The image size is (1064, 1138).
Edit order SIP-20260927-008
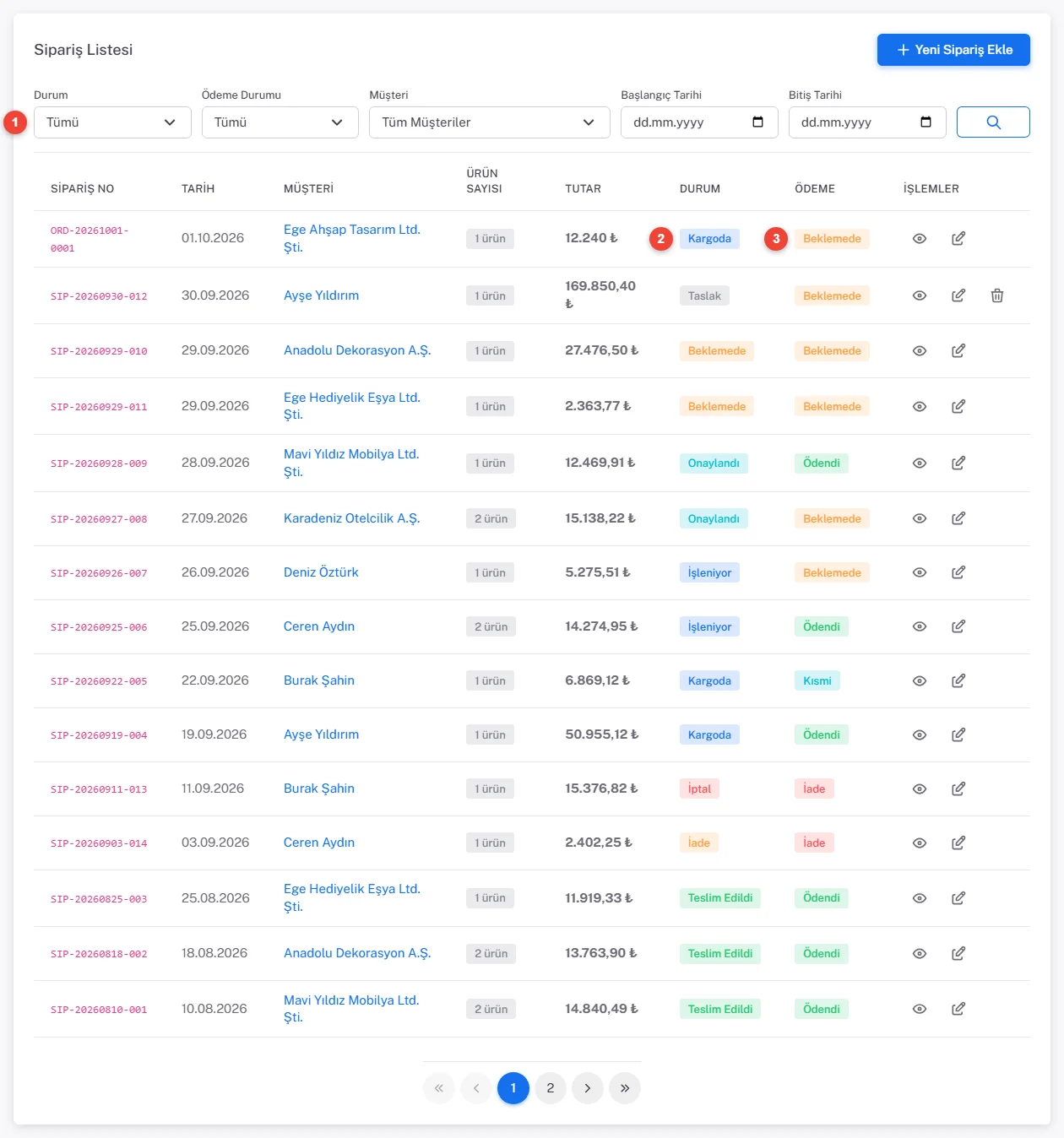958,518
